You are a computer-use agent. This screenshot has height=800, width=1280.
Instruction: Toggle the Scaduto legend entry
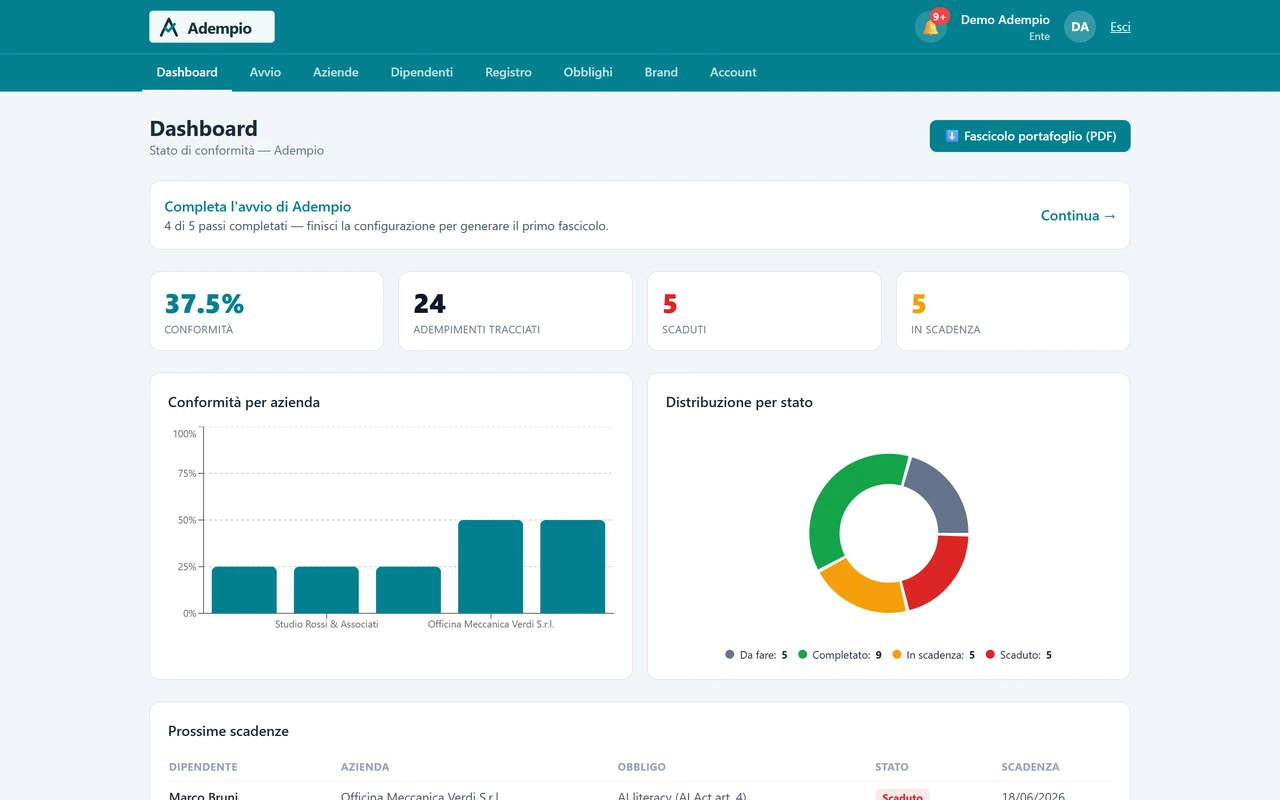(1018, 655)
